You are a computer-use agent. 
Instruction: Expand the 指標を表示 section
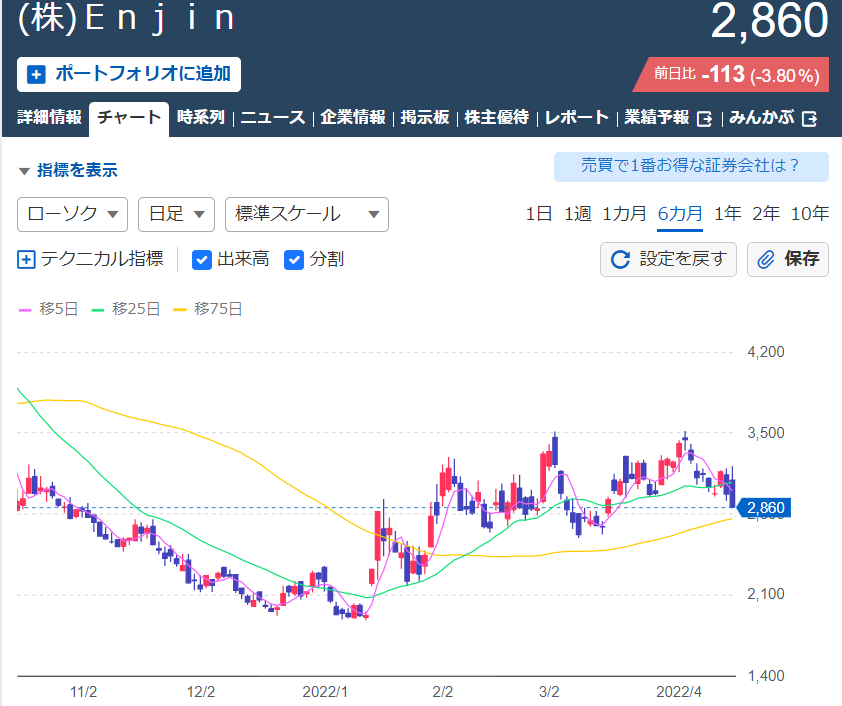click(x=68, y=170)
